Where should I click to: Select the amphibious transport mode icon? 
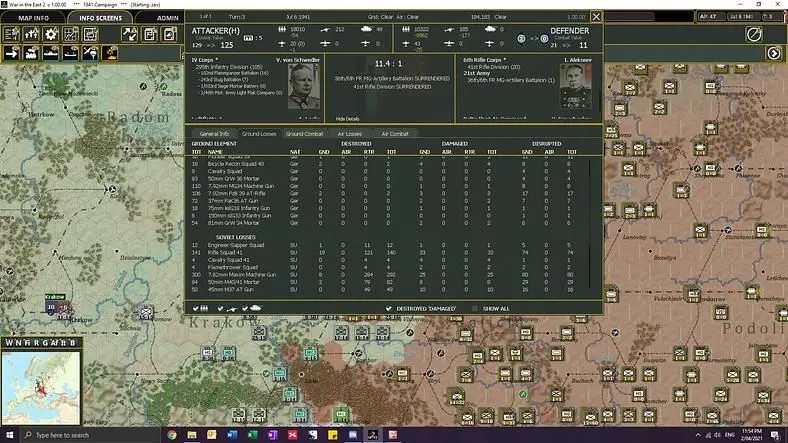tap(70, 53)
